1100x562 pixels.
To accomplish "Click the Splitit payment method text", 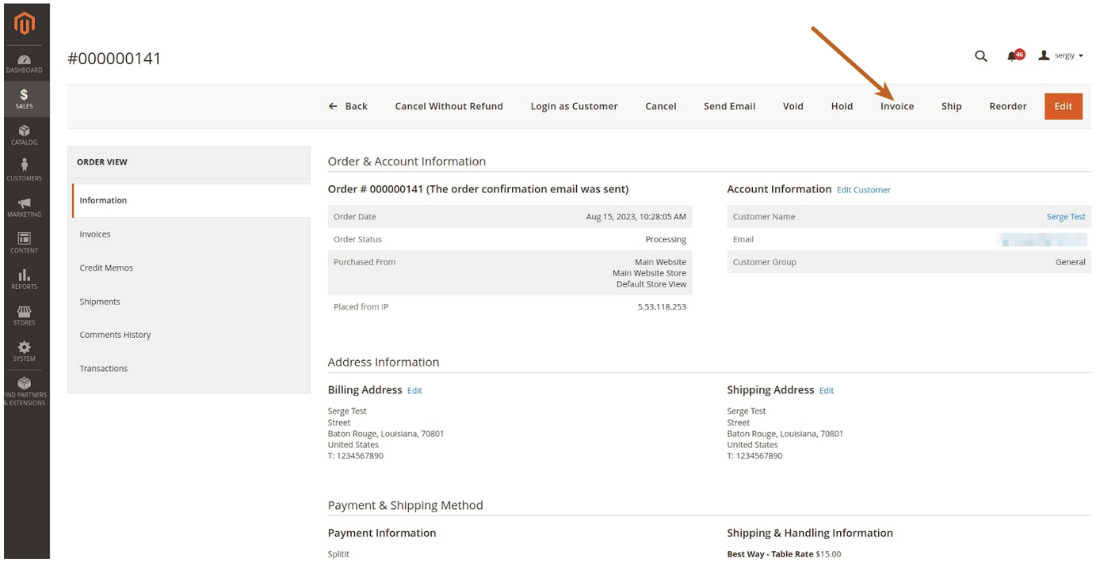I will 338,554.
